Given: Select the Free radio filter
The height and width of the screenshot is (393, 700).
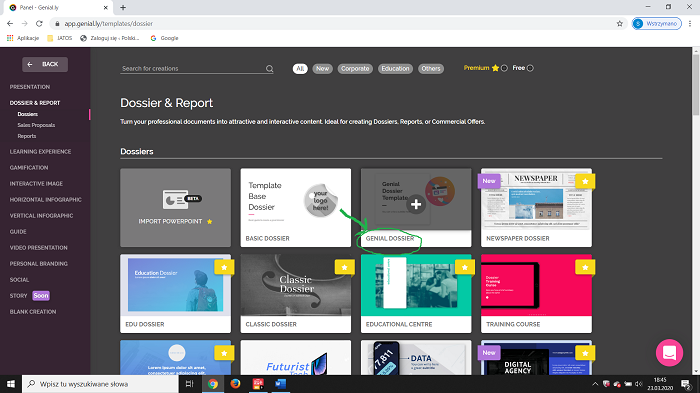Looking at the screenshot, I should coord(530,68).
